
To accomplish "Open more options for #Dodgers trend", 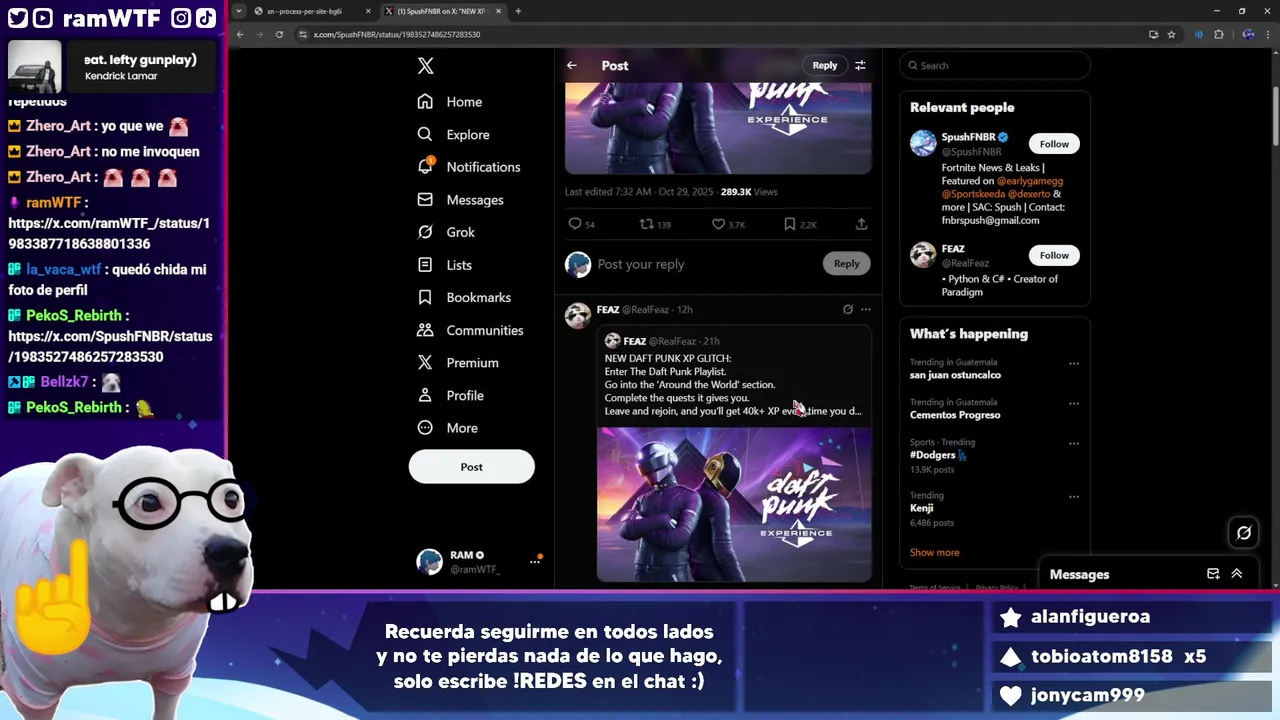I will coord(1074,443).
